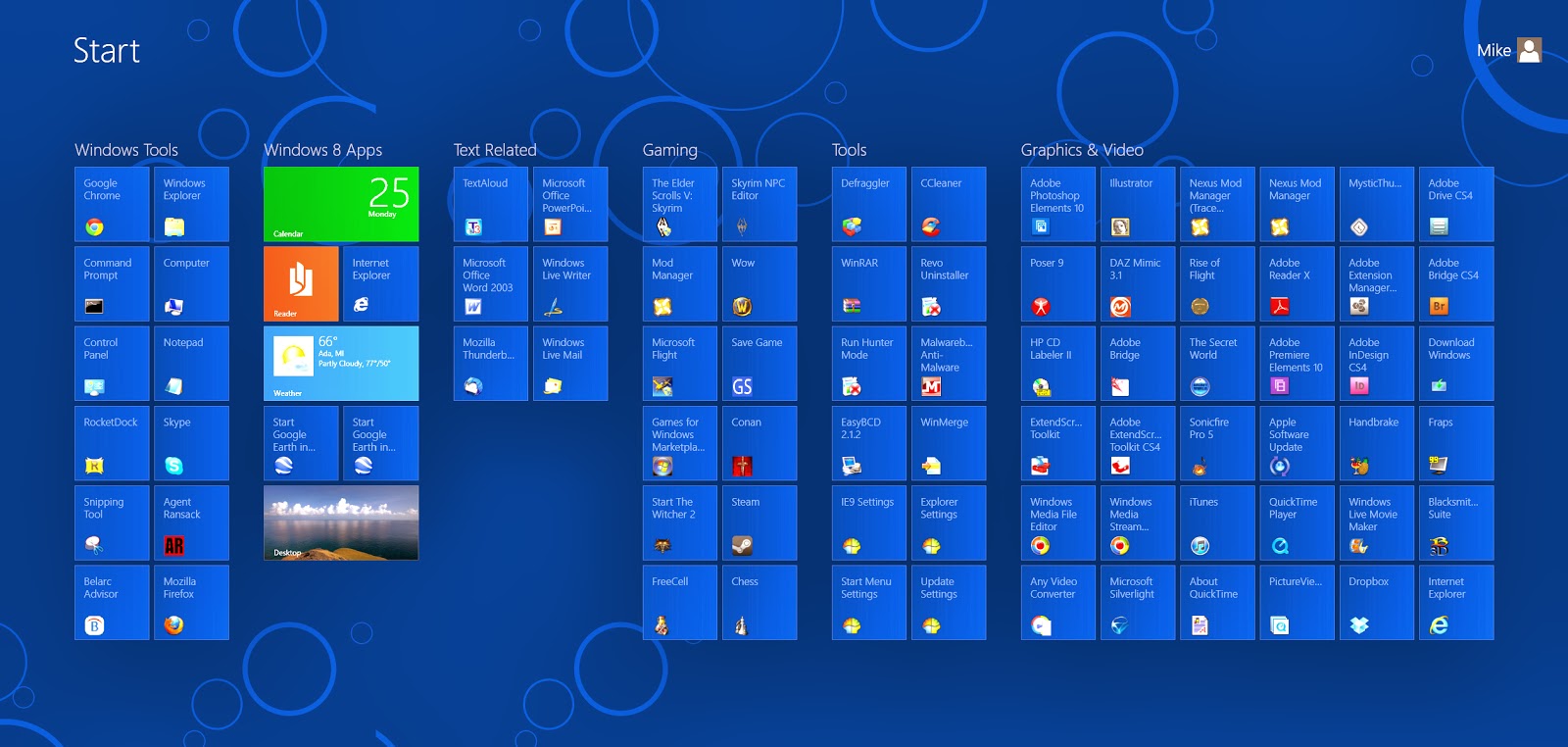Open the Windows Live Mail tile
The height and width of the screenshot is (747, 1568).
click(x=570, y=363)
